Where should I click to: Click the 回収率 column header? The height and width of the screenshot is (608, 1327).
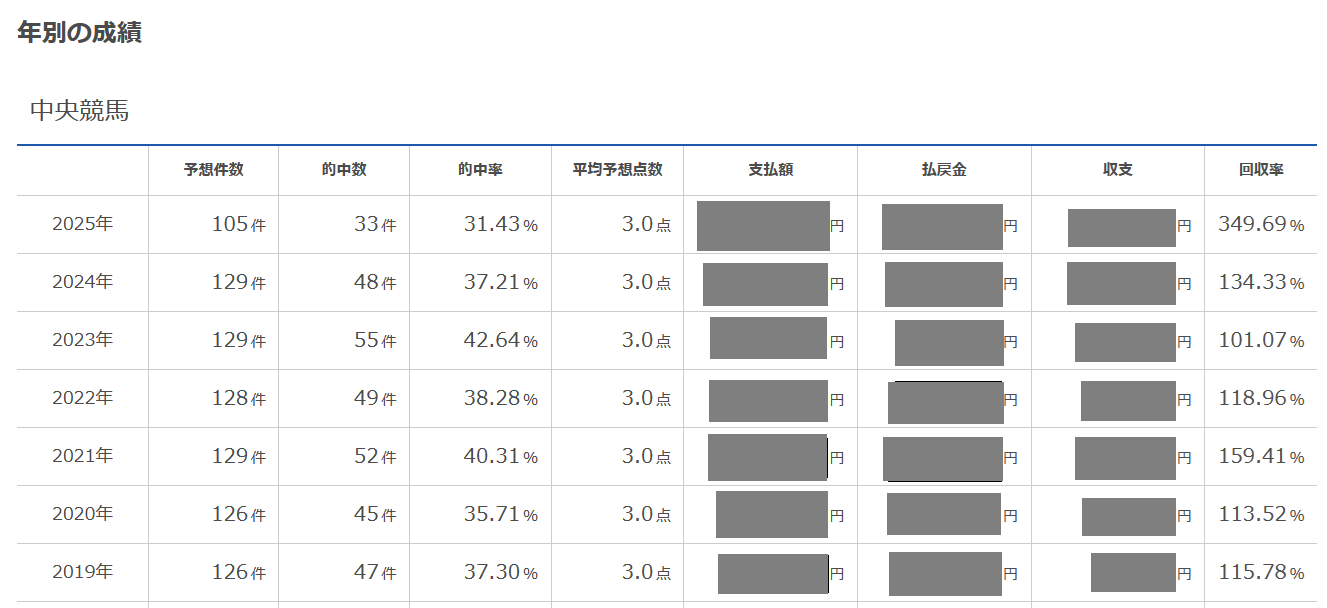tap(1261, 170)
